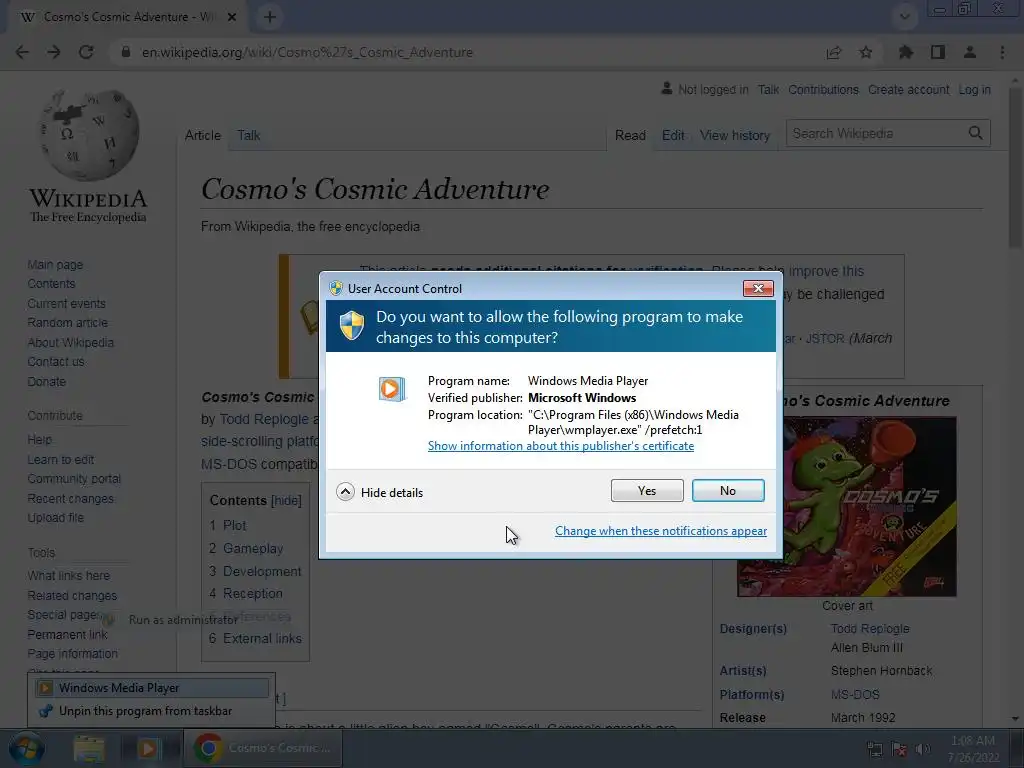Click the Wikipedia globe logo
Image resolution: width=1024 pixels, height=768 pixels.
(88, 136)
